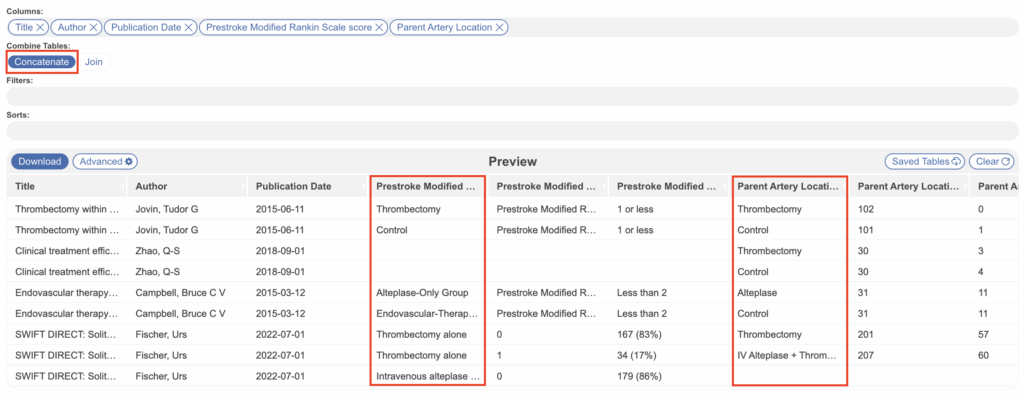The width and height of the screenshot is (1024, 400).
Task: Select Concatenate table combine mode
Action: 42,62
